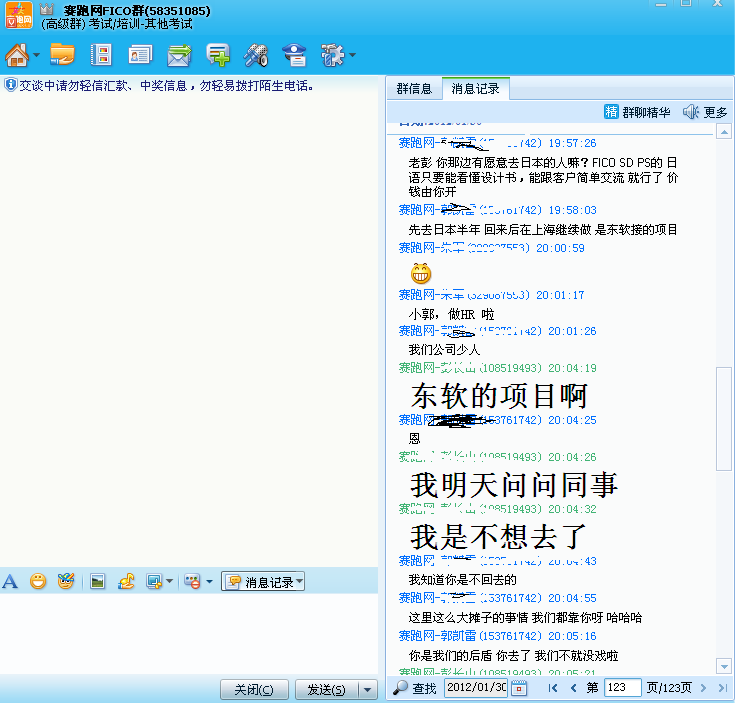Click message text 我明天问问同事
The image size is (735, 703).
coord(514,485)
